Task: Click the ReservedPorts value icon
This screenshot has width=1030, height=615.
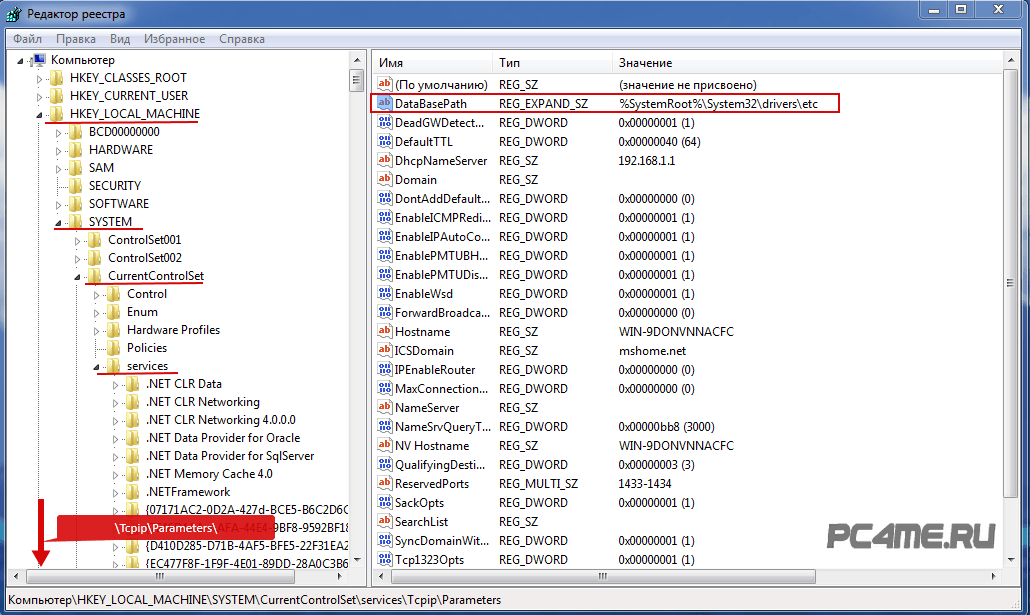Action: [384, 484]
